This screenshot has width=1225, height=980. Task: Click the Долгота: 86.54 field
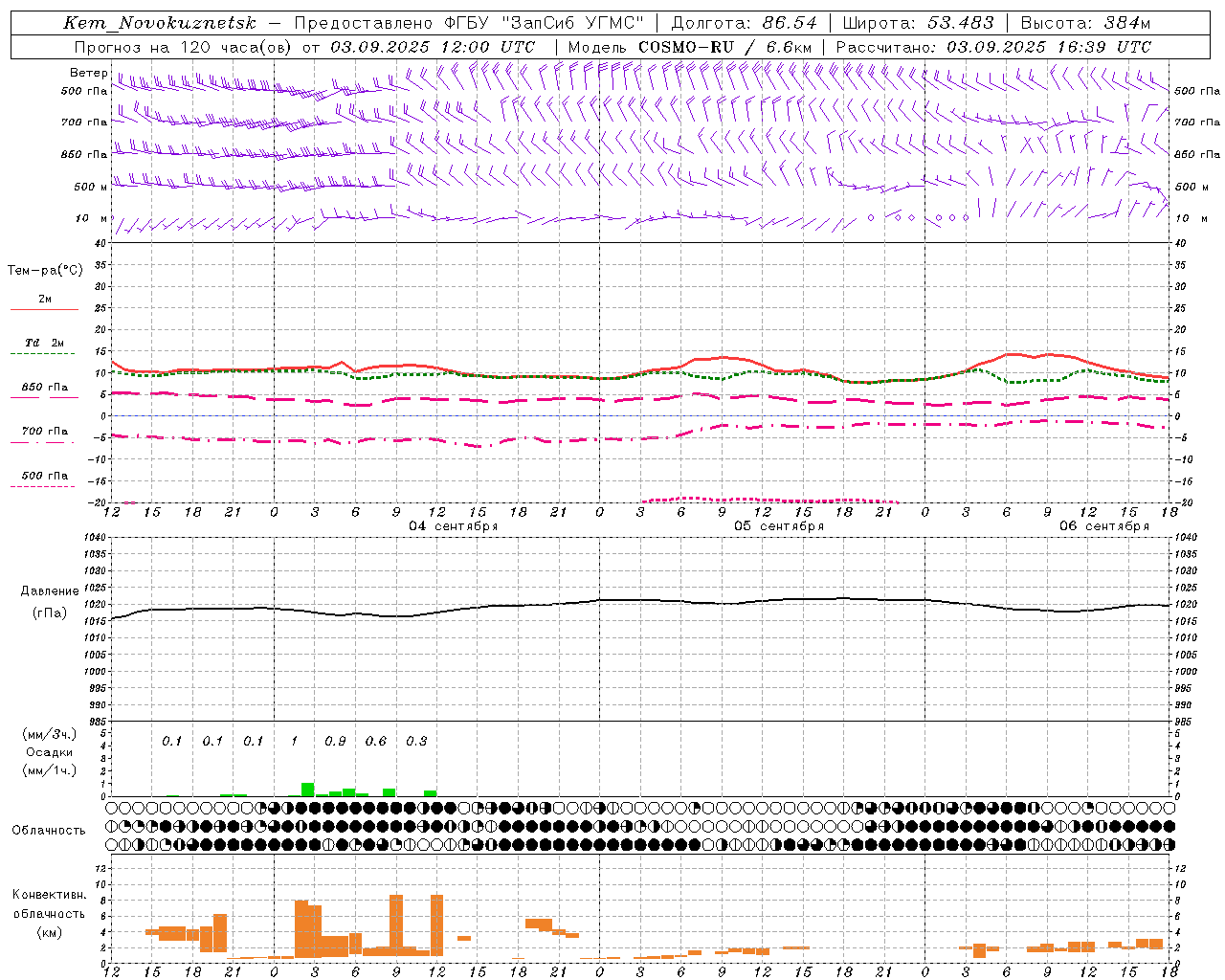coord(744,23)
